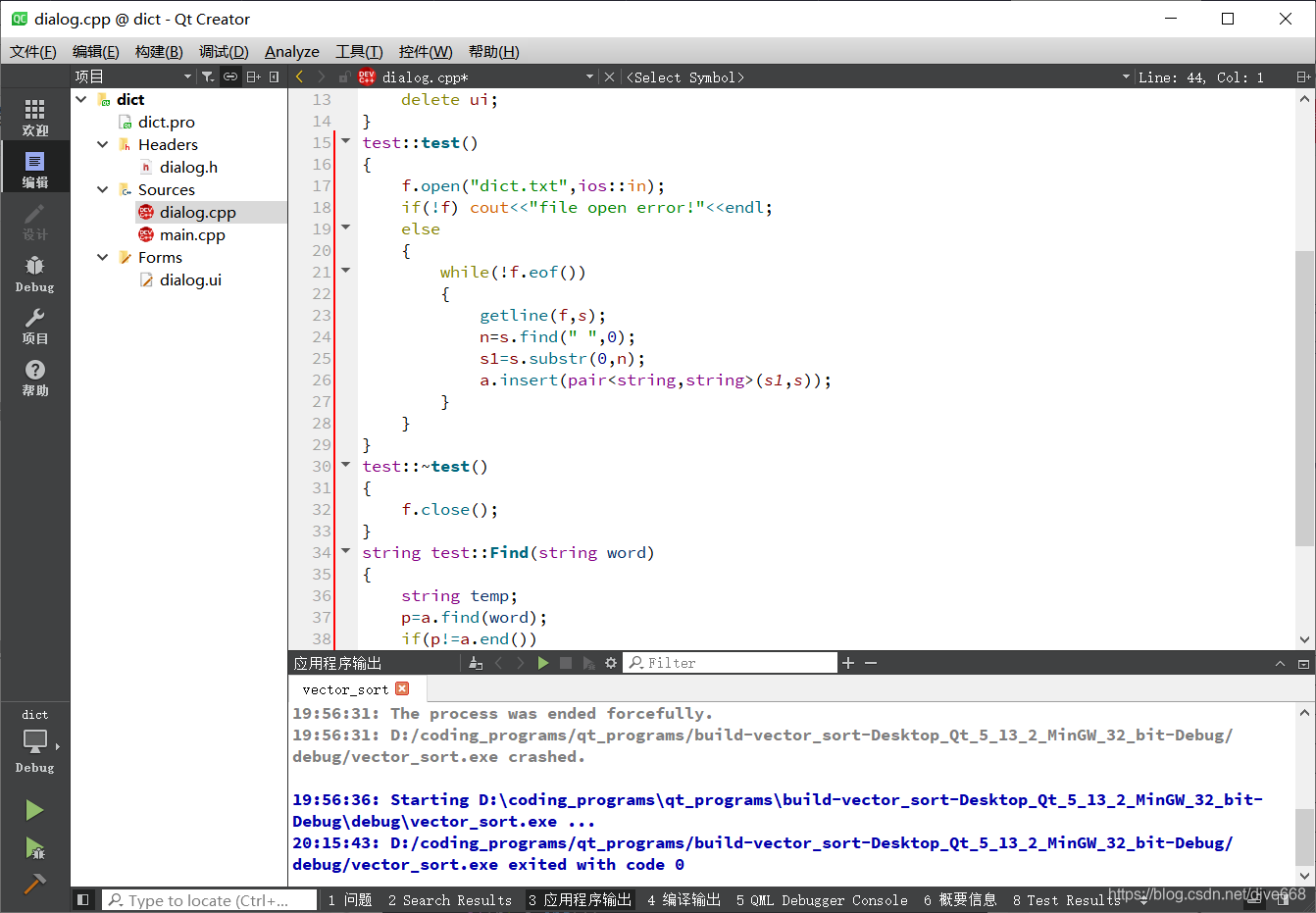Run the project with green arrow
Image resolution: width=1316 pixels, height=913 pixels.
(34, 810)
